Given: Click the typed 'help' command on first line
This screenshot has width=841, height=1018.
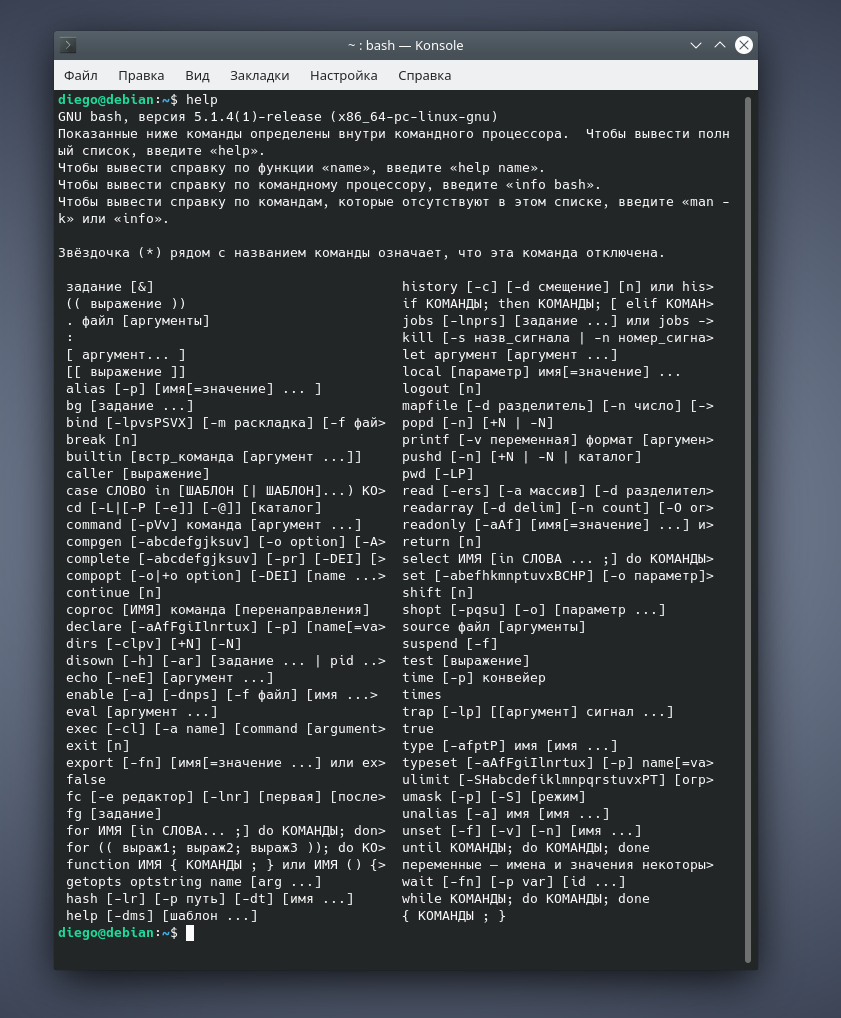Looking at the screenshot, I should 201,100.
